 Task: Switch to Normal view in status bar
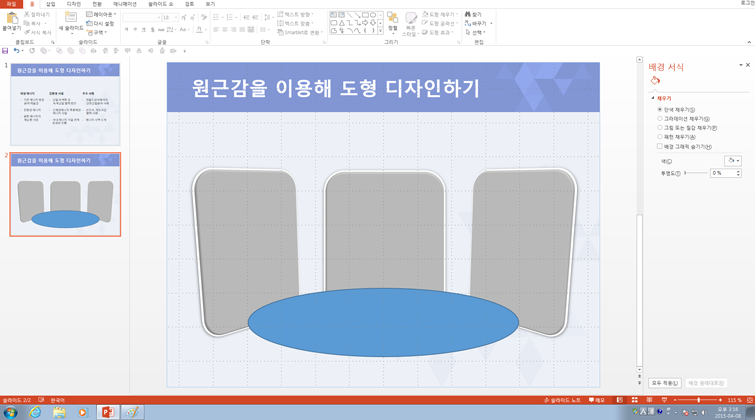click(x=620, y=400)
